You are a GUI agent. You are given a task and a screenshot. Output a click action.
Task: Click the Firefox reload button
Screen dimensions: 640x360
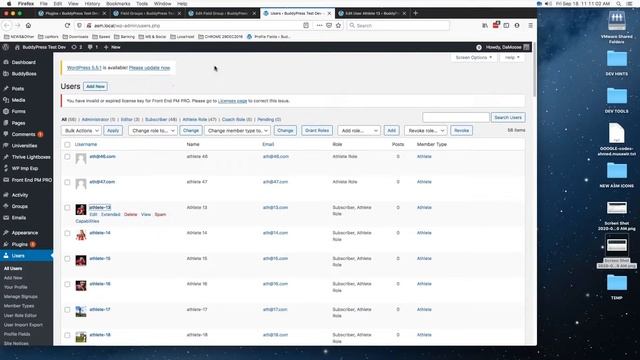67,25
